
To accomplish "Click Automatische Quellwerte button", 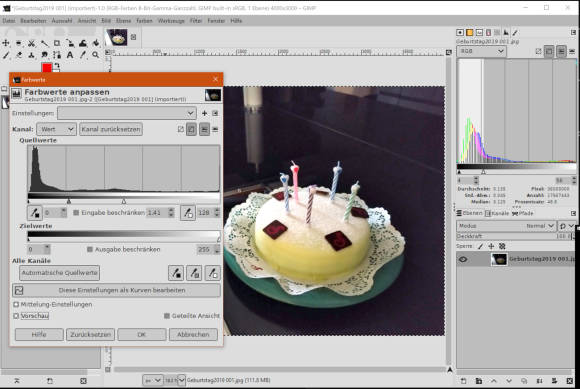I will 60,273.
